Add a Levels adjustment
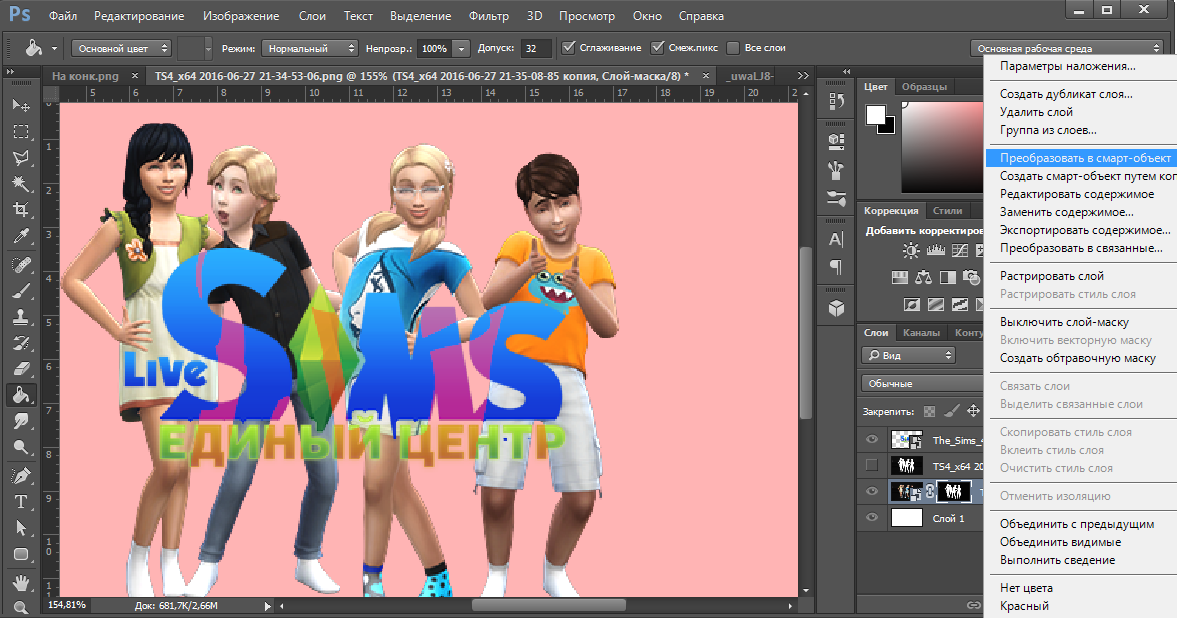The image size is (1177, 618). pyautogui.click(x=936, y=250)
